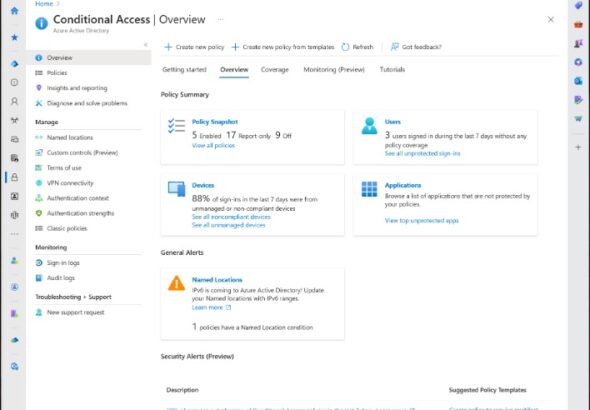Open the page title ellipsis menu
The width and height of the screenshot is (590, 410).
tap(220, 19)
